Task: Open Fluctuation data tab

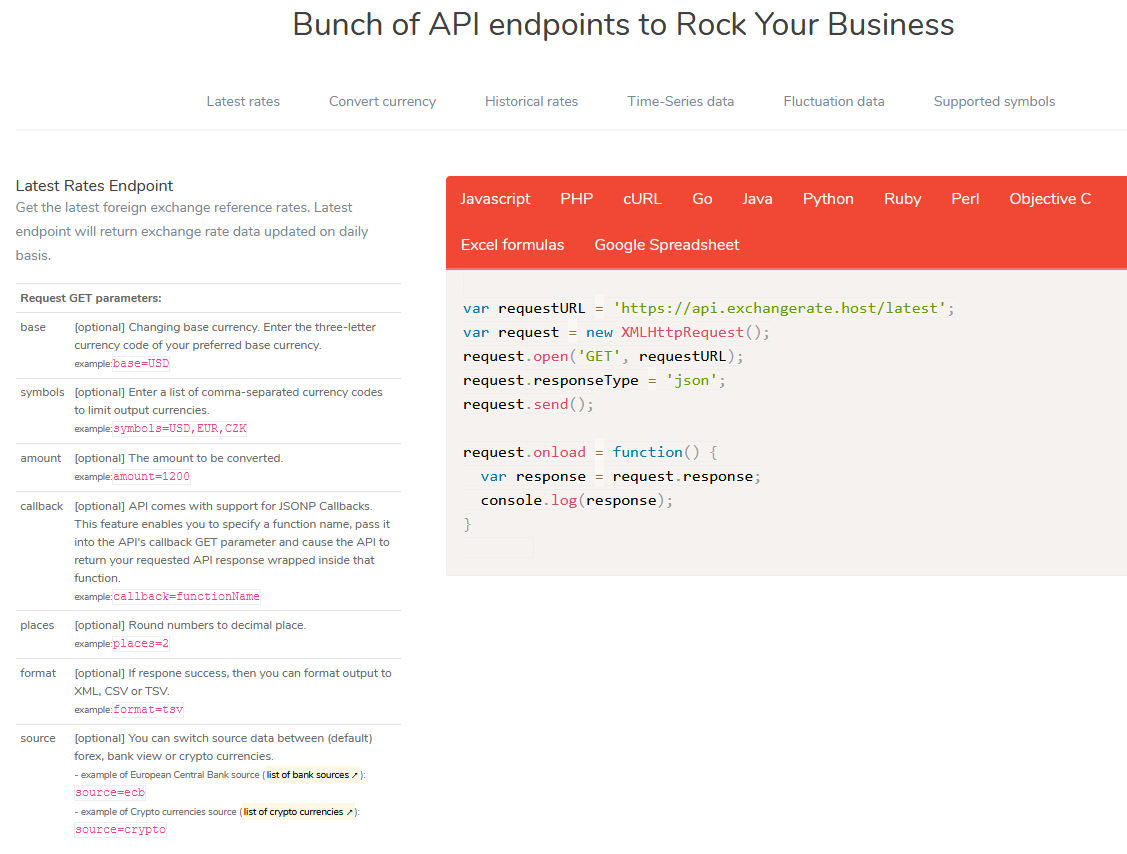Action: pyautogui.click(x=834, y=101)
